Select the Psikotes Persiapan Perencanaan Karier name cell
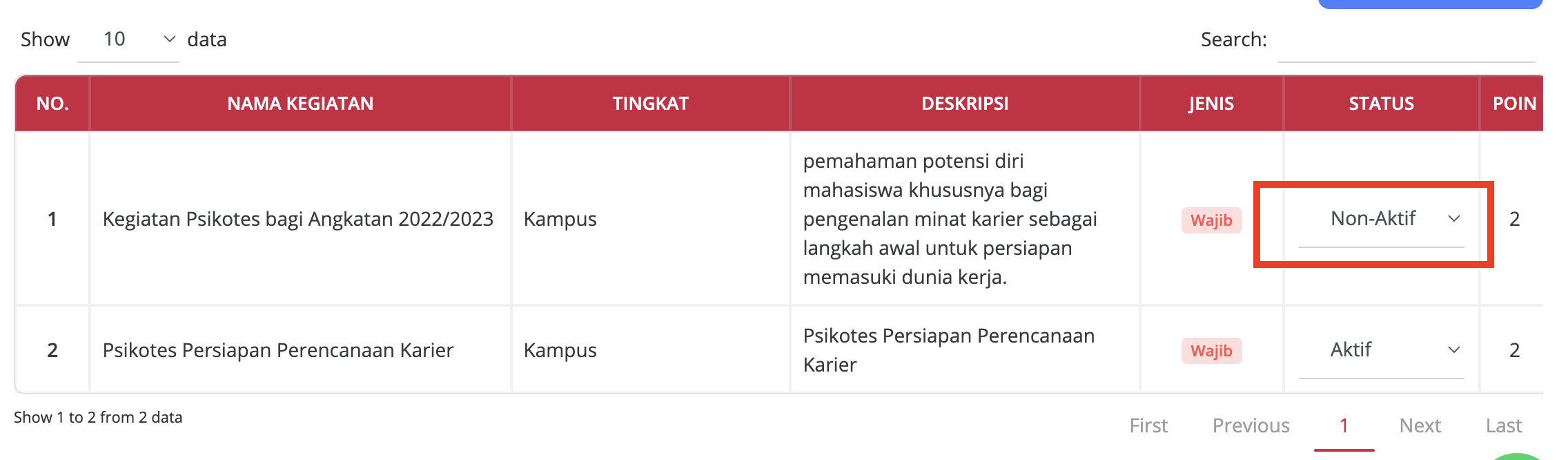1568x460 pixels. tap(278, 351)
